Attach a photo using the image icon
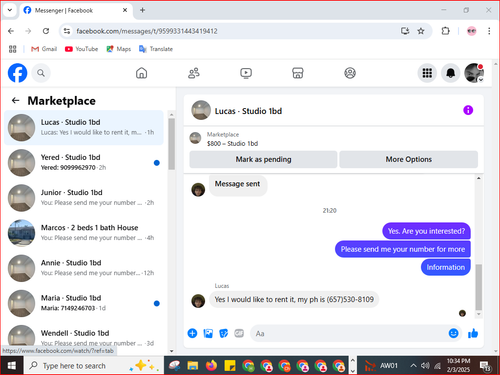The image size is (500, 375). pyautogui.click(x=208, y=333)
